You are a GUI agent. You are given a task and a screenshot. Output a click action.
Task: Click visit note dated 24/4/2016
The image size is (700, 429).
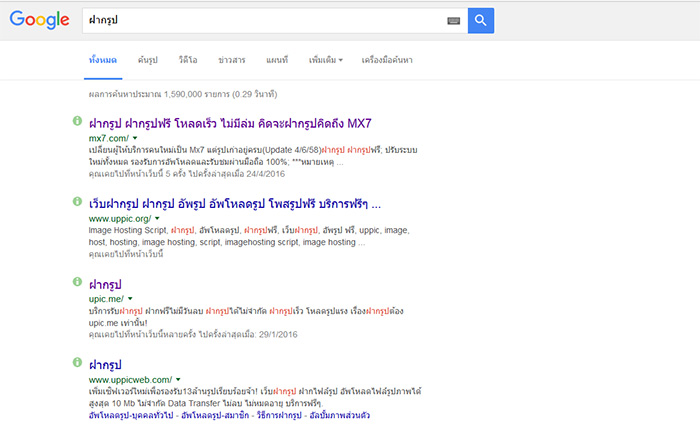coord(187,174)
